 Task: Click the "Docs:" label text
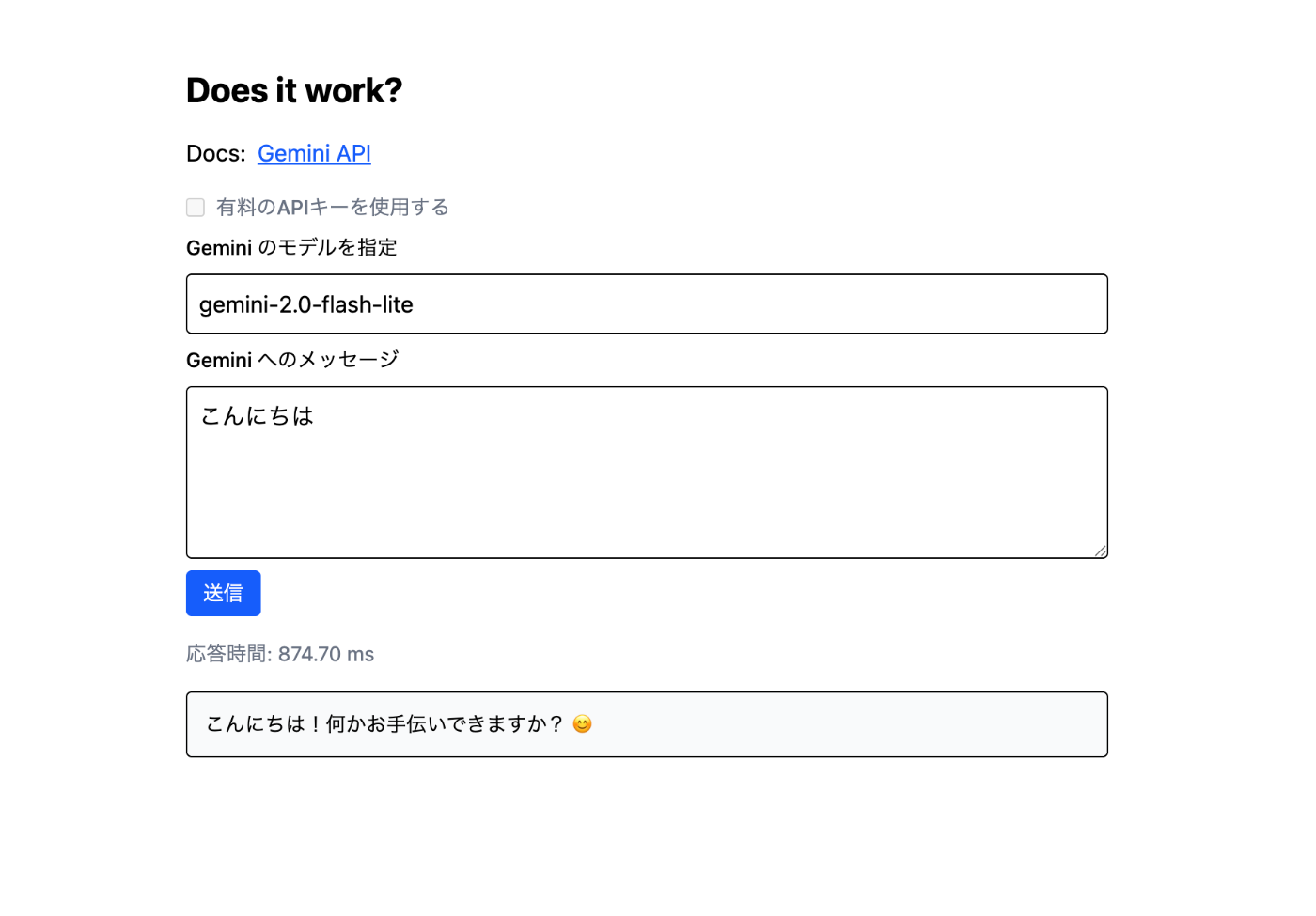tap(215, 153)
